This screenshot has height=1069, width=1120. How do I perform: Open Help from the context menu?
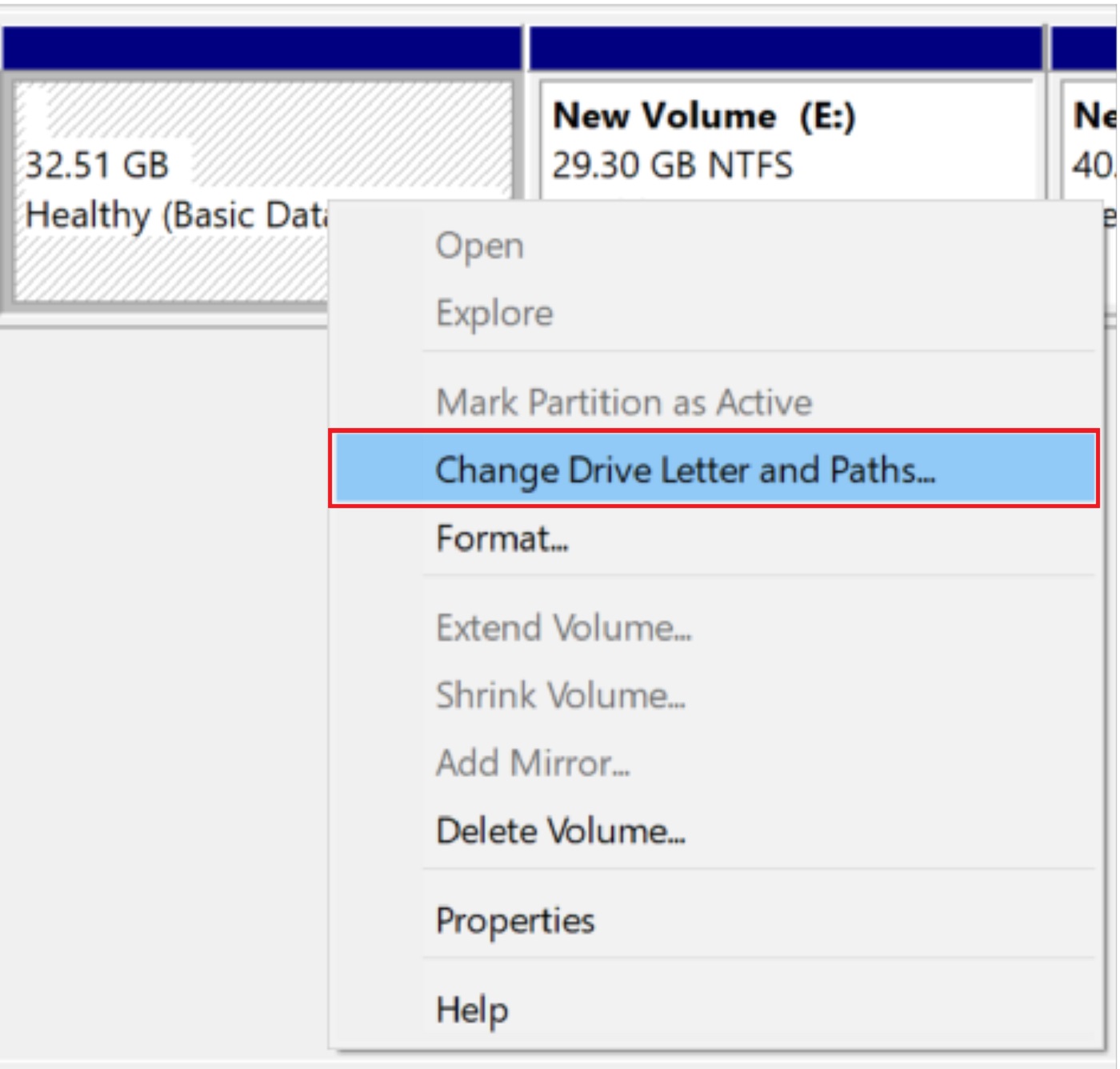click(x=472, y=1010)
